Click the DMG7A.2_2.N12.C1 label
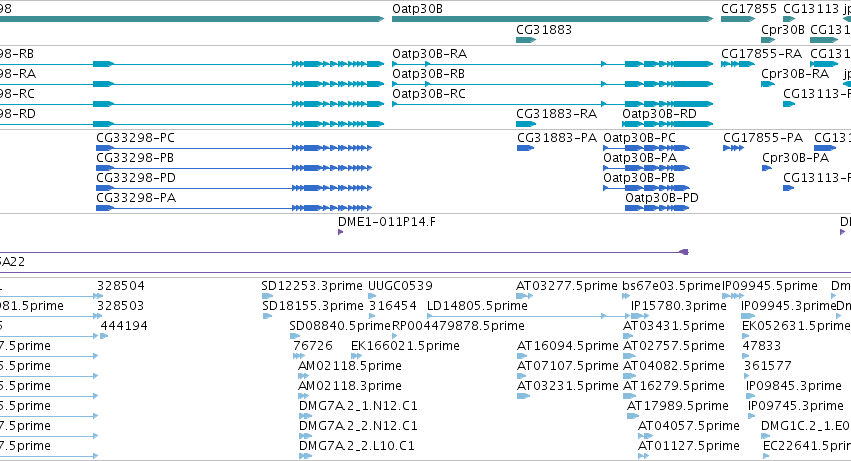Image resolution: width=851 pixels, height=461 pixels. point(358,427)
